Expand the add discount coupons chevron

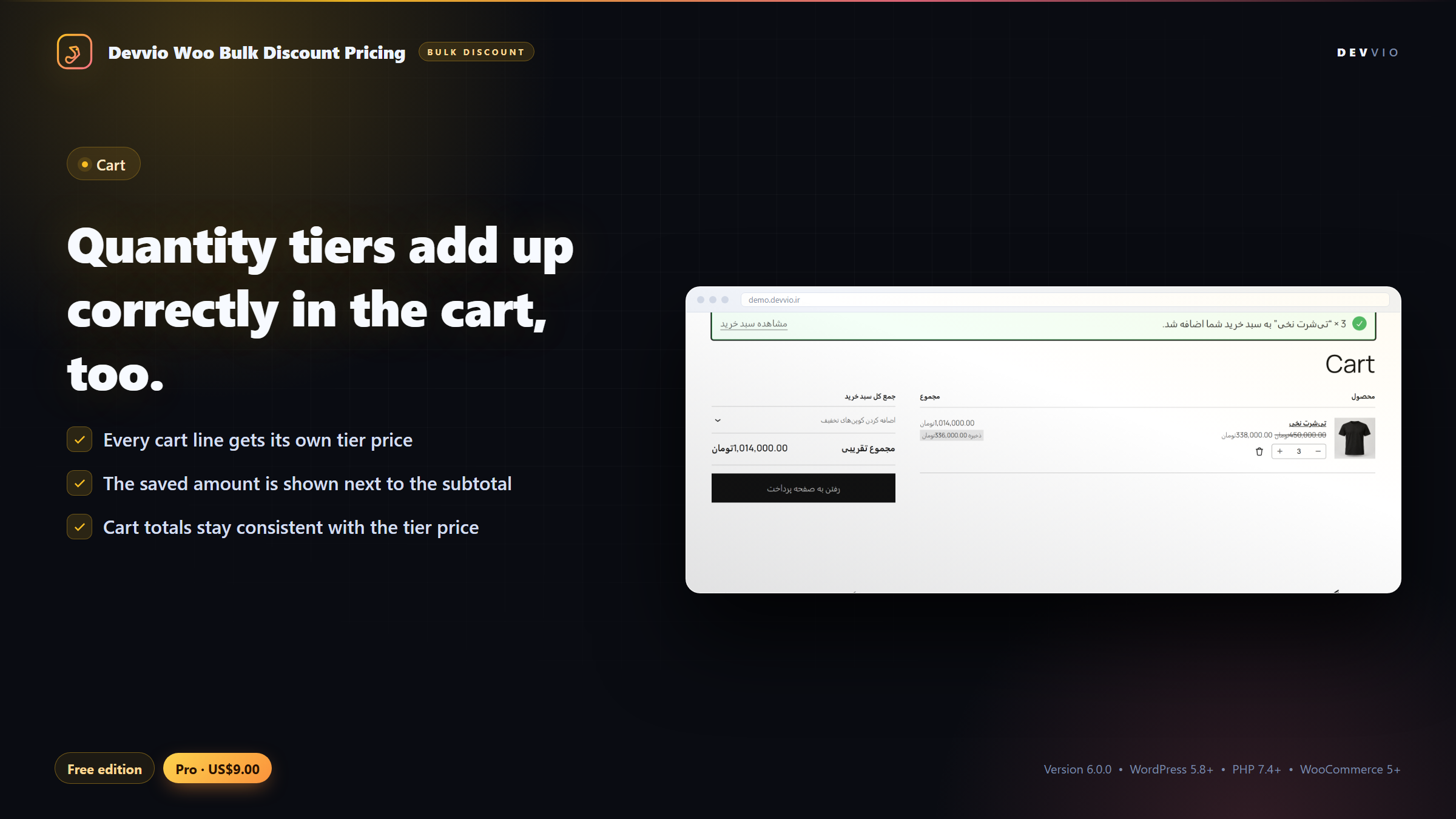click(718, 420)
